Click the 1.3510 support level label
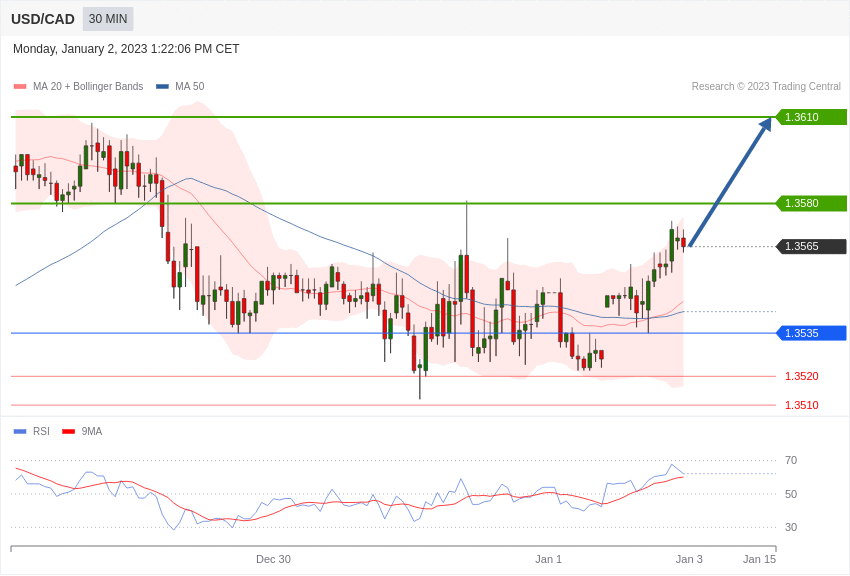 [802, 405]
